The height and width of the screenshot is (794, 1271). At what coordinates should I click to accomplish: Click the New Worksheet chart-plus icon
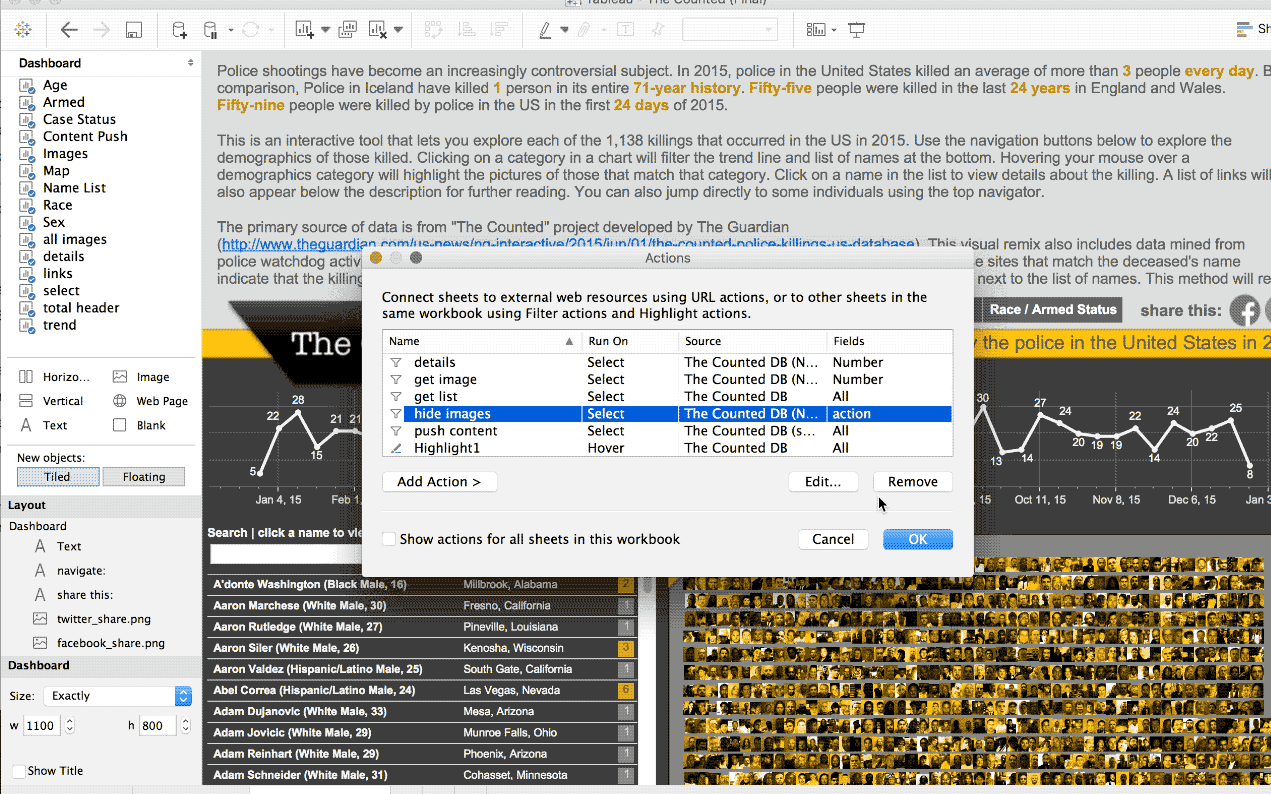[305, 30]
